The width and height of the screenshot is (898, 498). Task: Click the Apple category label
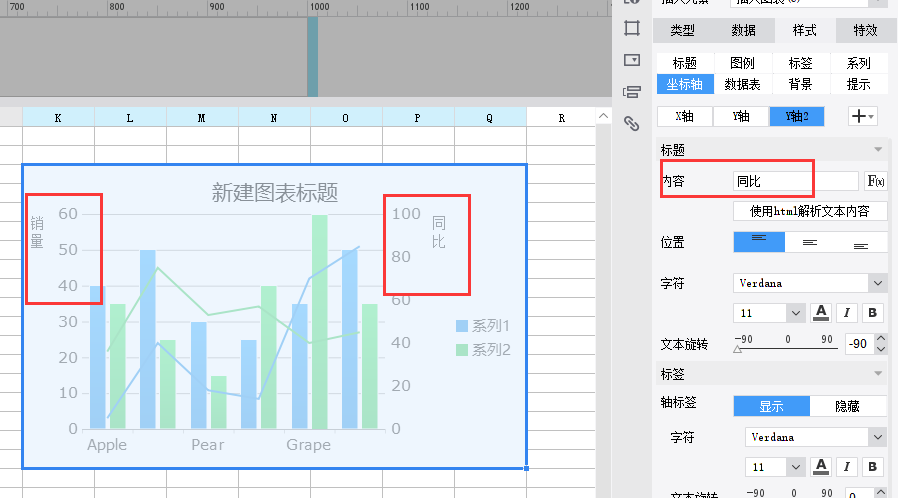pyautogui.click(x=107, y=445)
